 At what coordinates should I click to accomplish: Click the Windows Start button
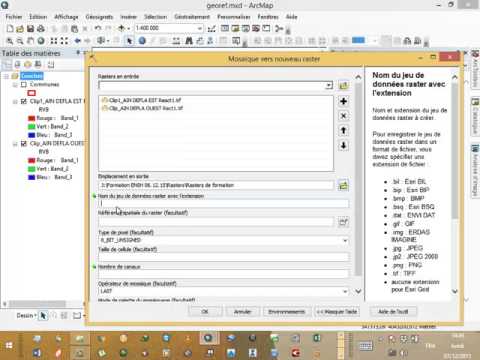click(9, 345)
